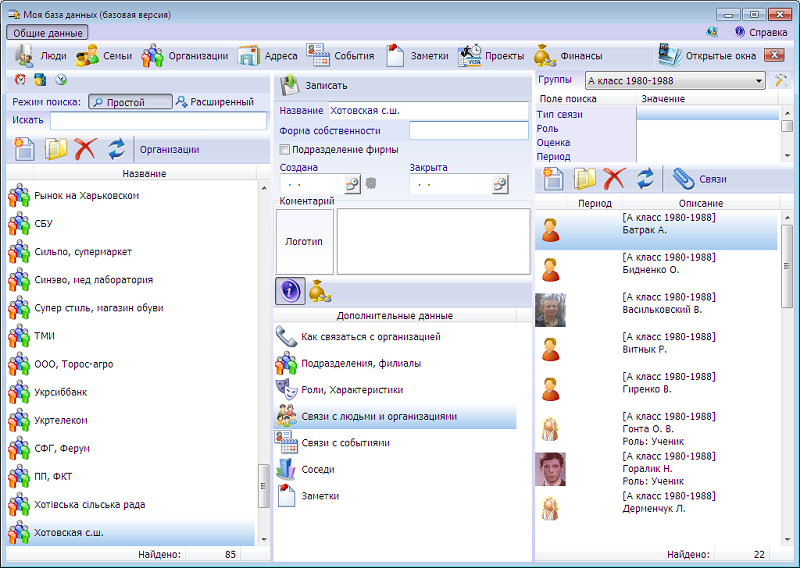Enable the Подразделение фирмы checkbox

point(285,149)
